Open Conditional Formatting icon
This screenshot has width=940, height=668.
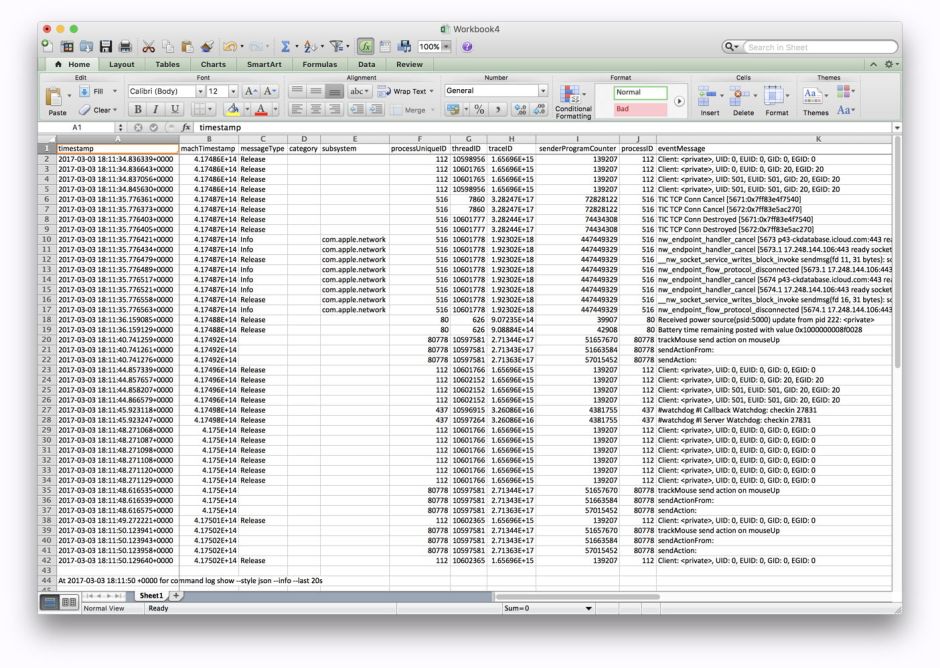pos(573,98)
